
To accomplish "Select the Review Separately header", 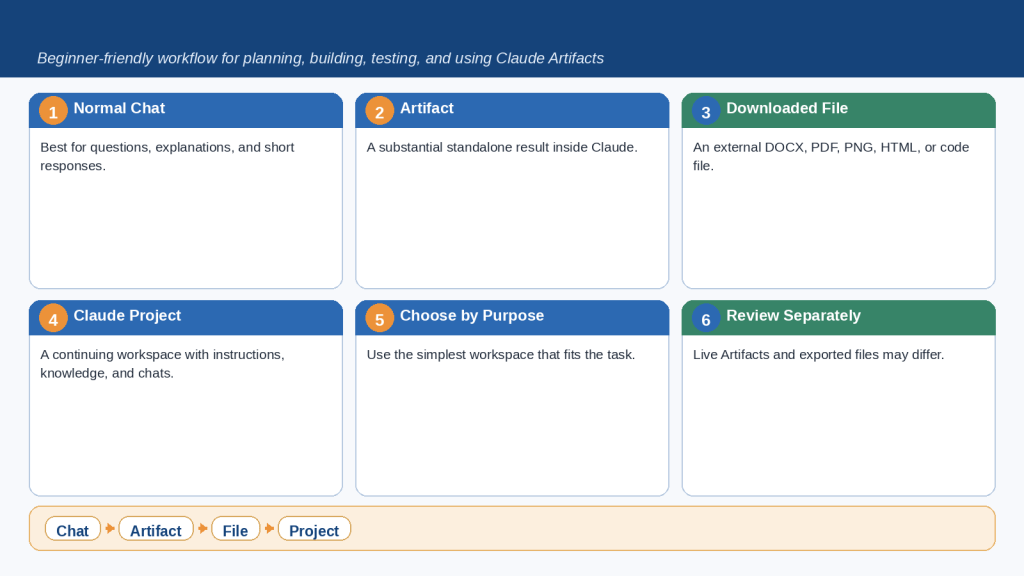I will 839,318.
